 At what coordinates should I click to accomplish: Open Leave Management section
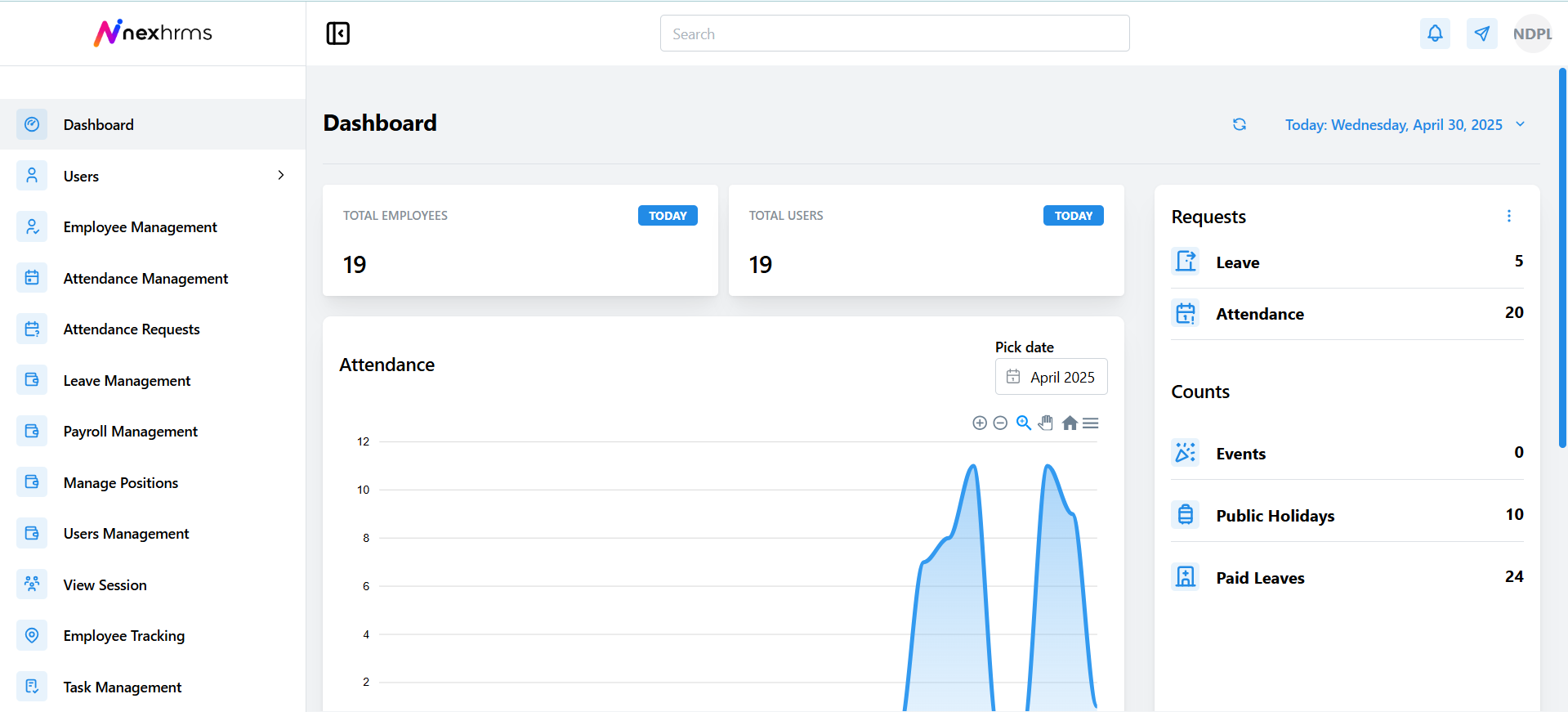click(153, 380)
